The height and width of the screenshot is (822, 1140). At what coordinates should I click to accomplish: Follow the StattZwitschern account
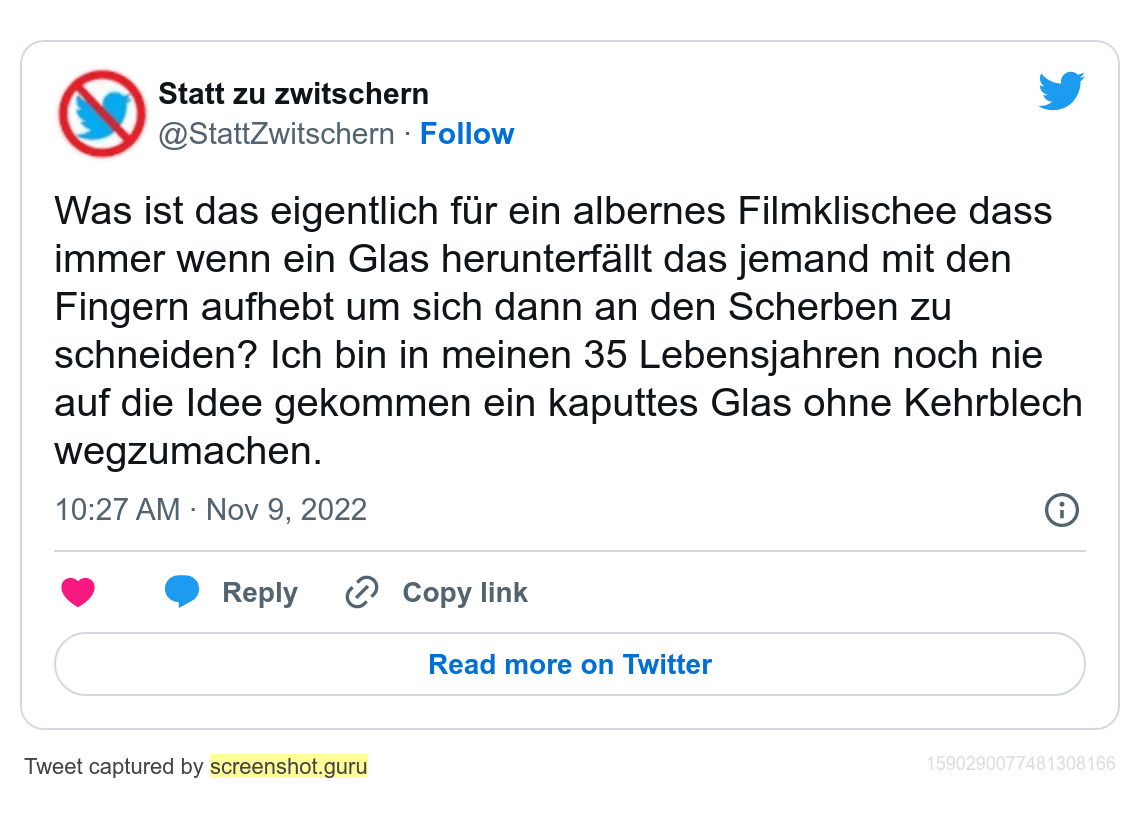coord(467,134)
